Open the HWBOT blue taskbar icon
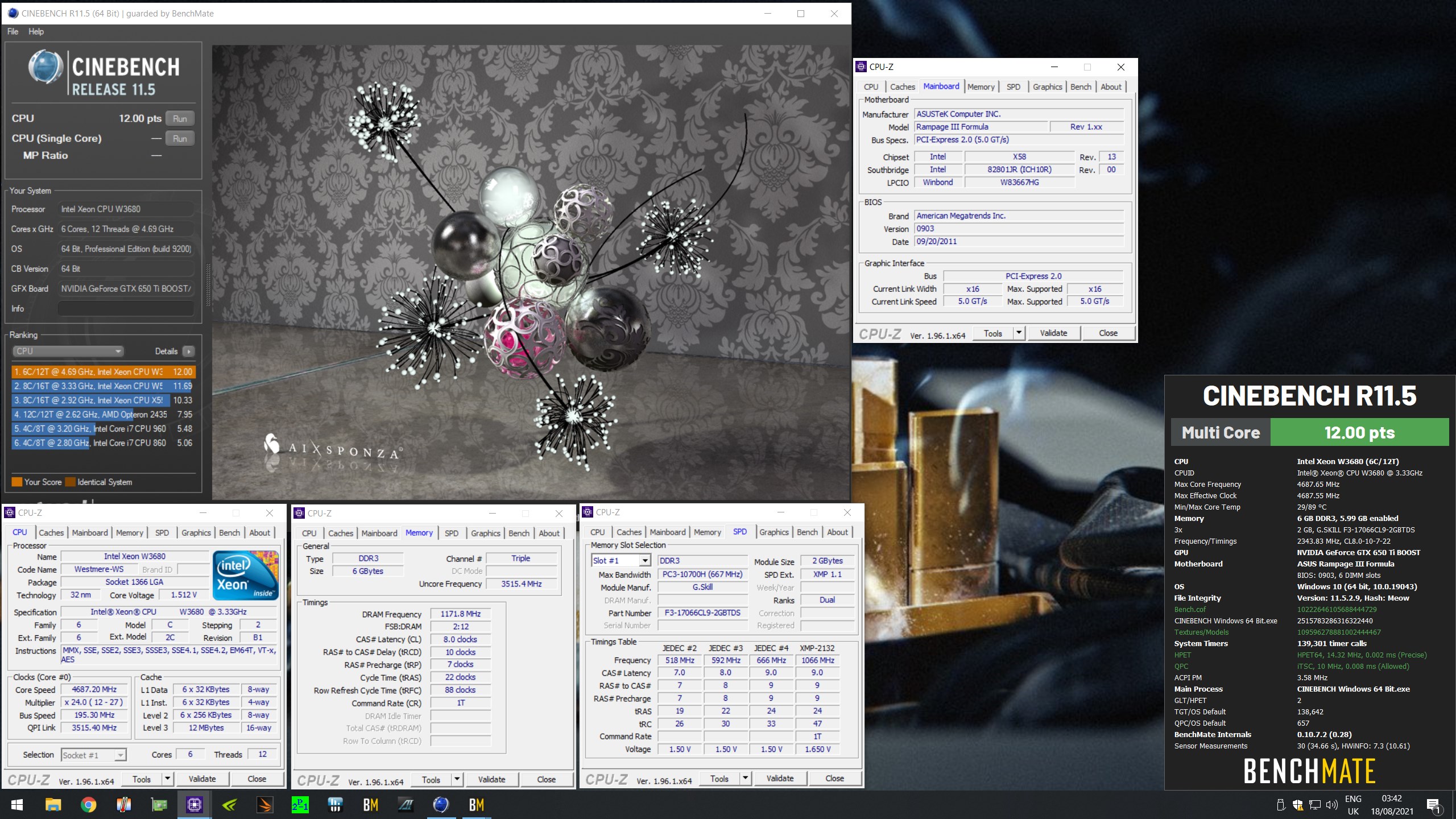1456x819 pixels. [x=335, y=805]
